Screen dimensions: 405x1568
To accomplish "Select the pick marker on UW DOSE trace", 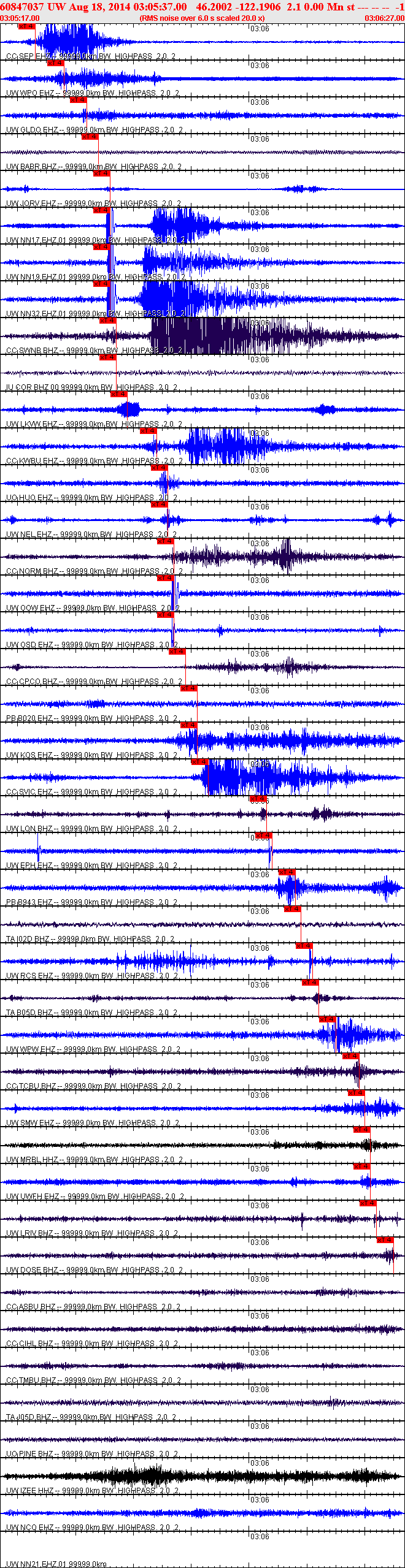I will tap(385, 1240).
